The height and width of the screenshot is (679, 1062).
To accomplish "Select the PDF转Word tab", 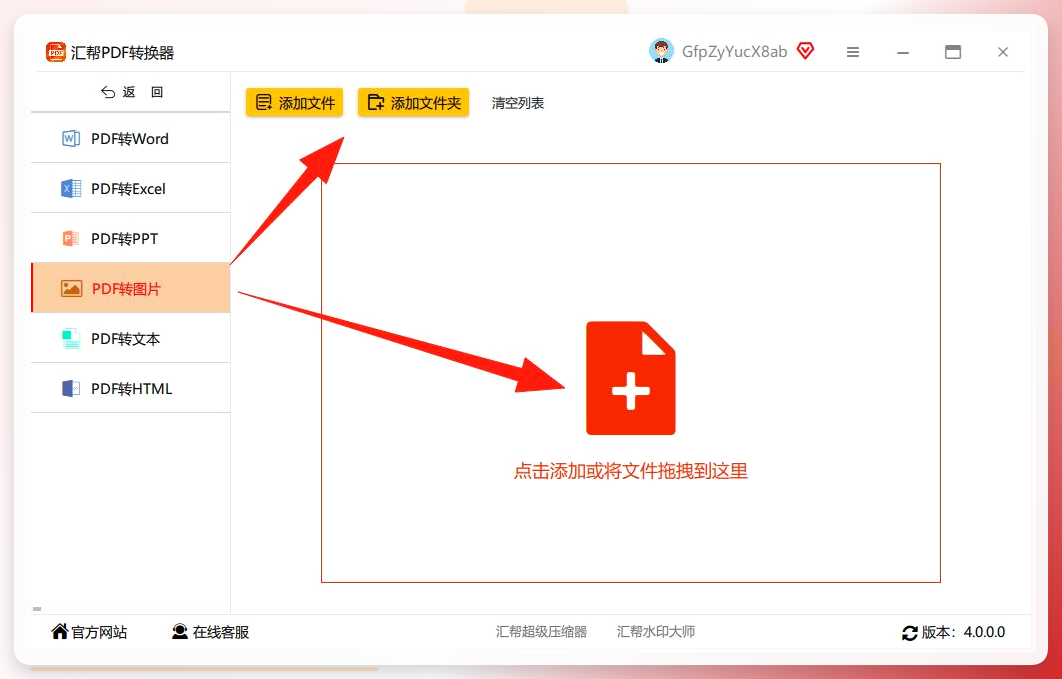I will [131, 138].
